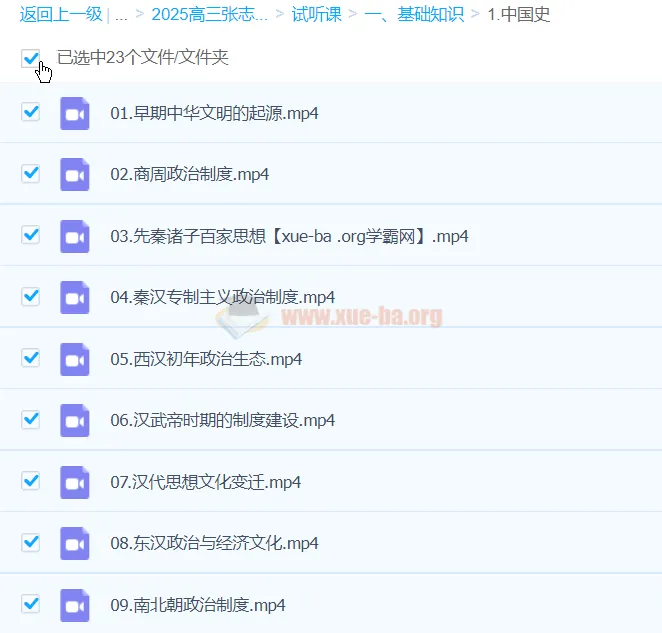Open file 02.商周政治制度.mp4 by name

coord(190,174)
